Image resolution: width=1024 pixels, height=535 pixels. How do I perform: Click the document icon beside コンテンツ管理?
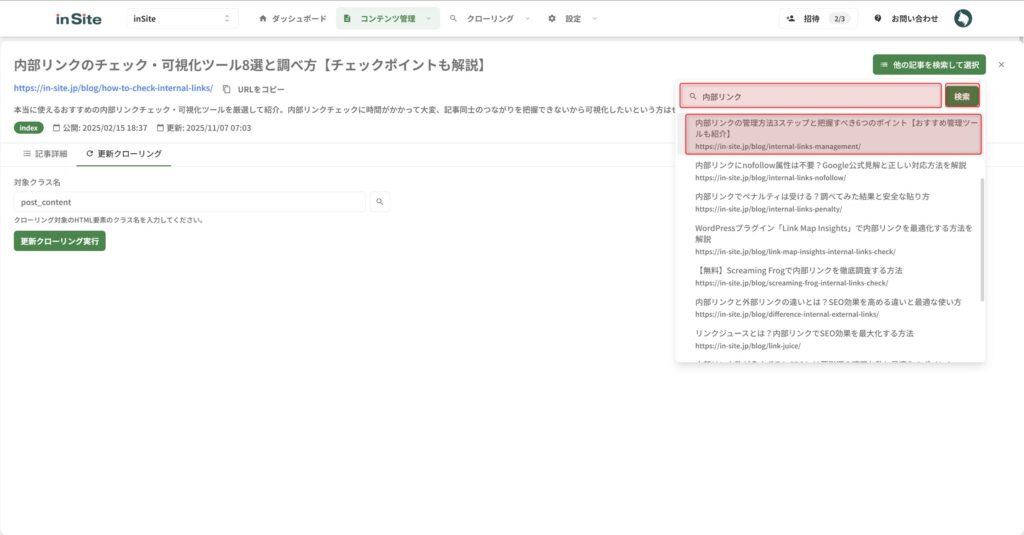(347, 18)
